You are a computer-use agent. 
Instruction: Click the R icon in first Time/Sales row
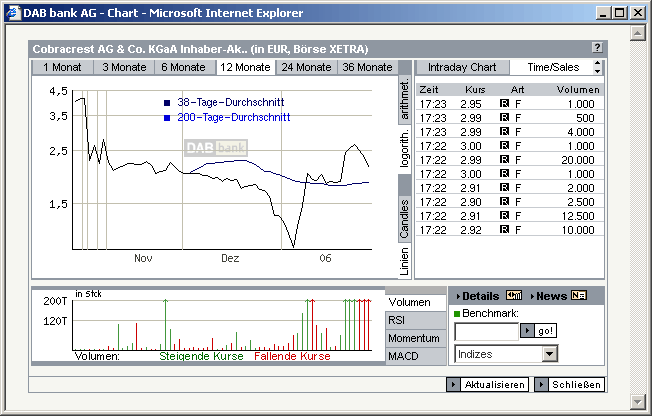[x=505, y=104]
